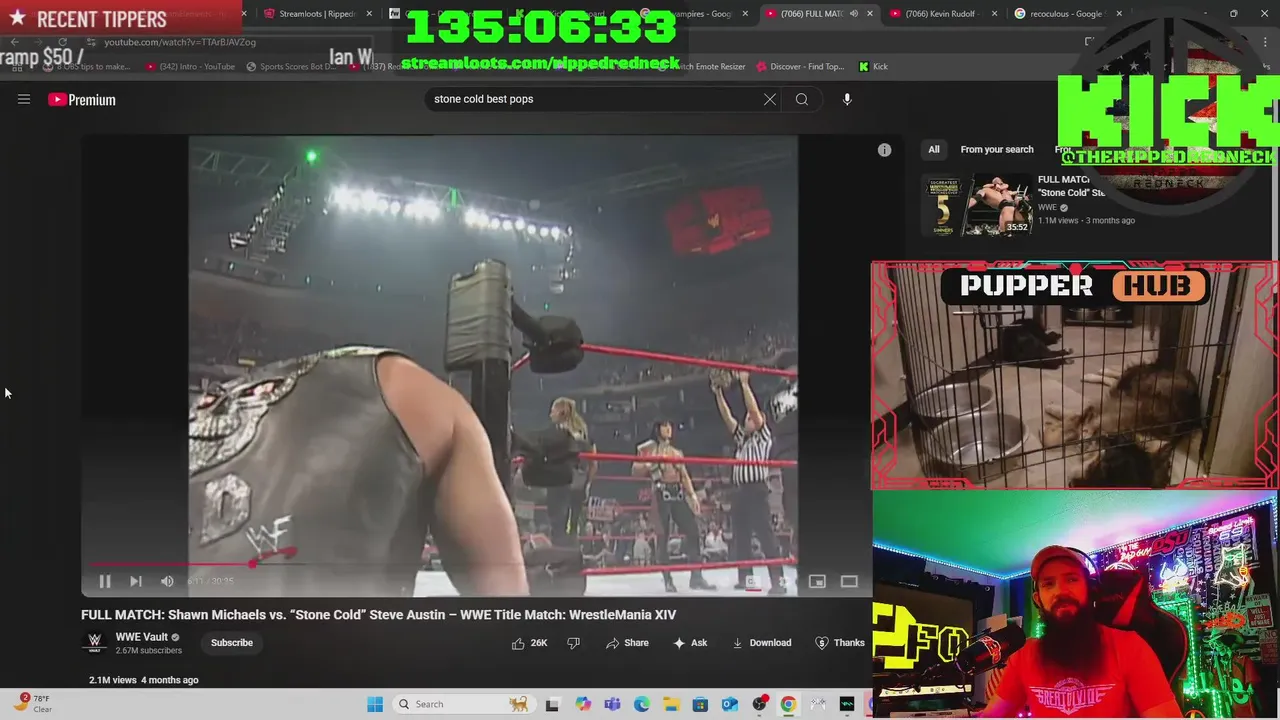Screen dimensions: 1280x720
Task: Open Outlook from the taskbar
Action: click(730, 704)
